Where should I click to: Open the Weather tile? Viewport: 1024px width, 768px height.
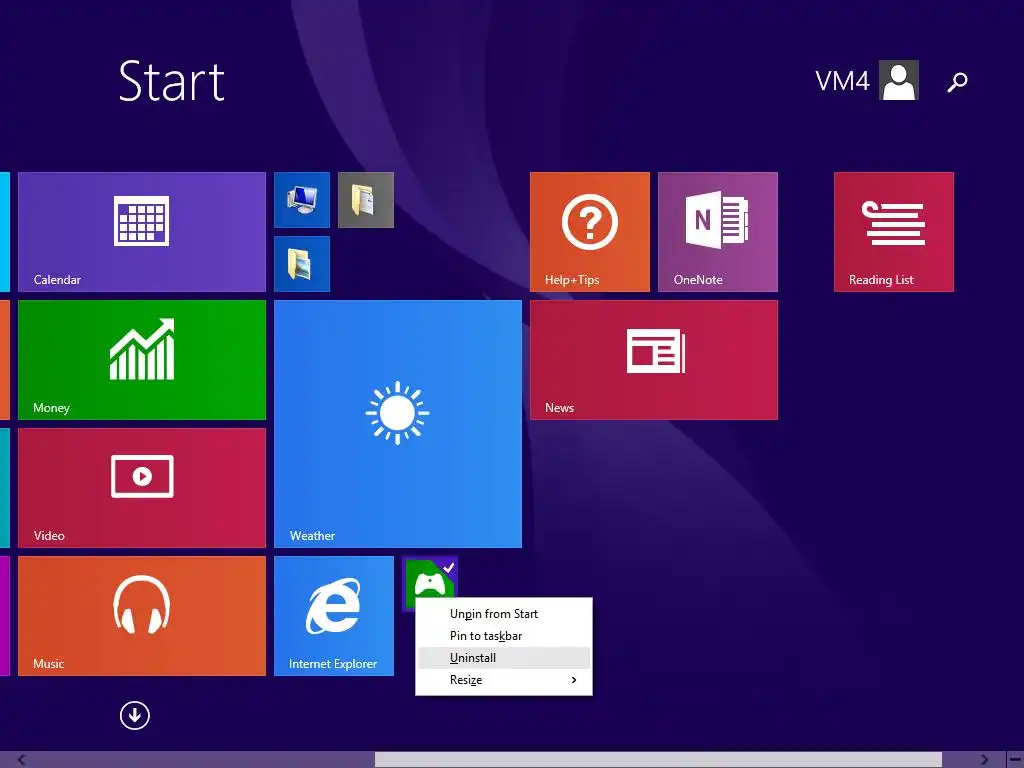tap(398, 424)
